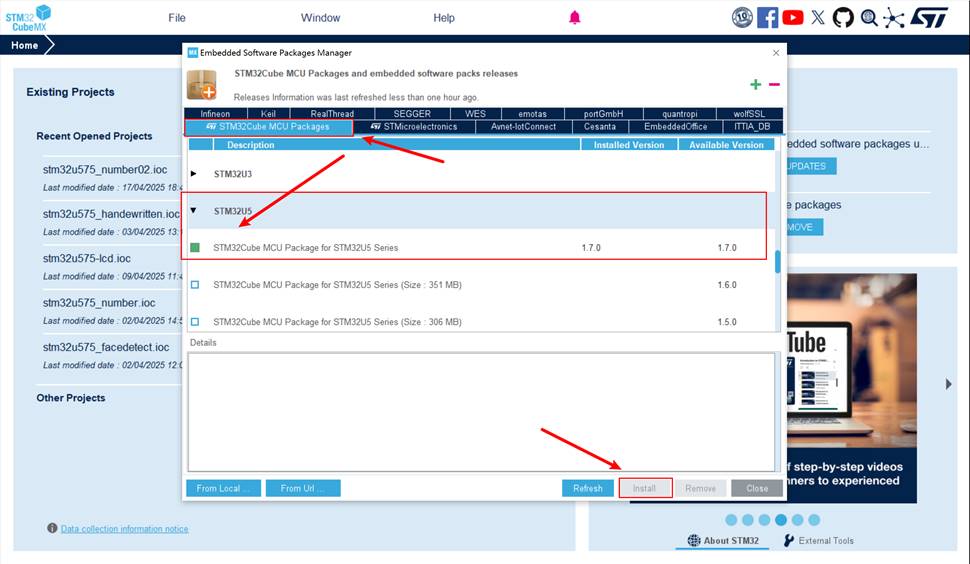The height and width of the screenshot is (564, 970).
Task: Open the YouTube icon link
Action: (792, 17)
